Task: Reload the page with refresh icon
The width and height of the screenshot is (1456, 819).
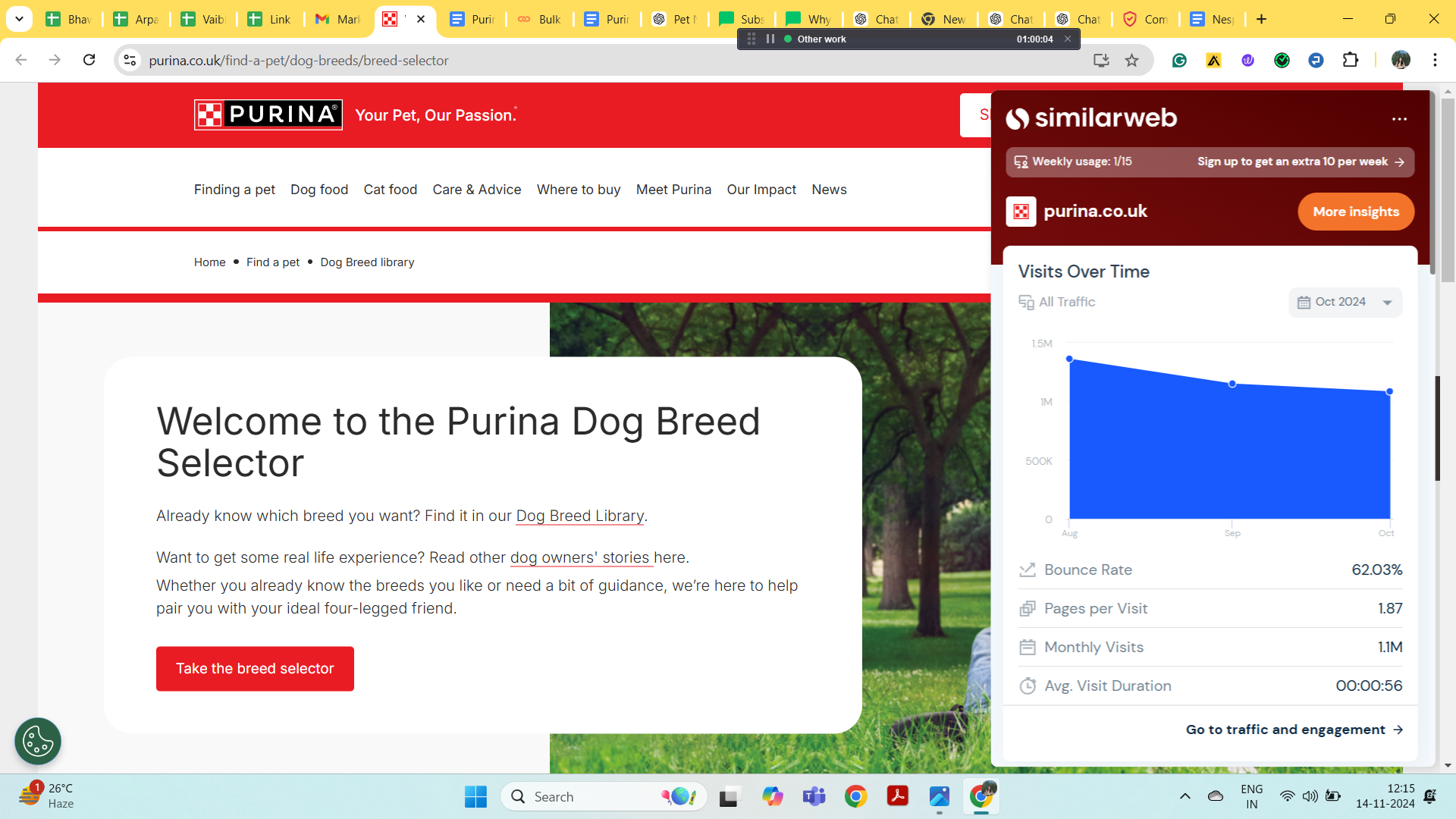Action: coord(89,61)
